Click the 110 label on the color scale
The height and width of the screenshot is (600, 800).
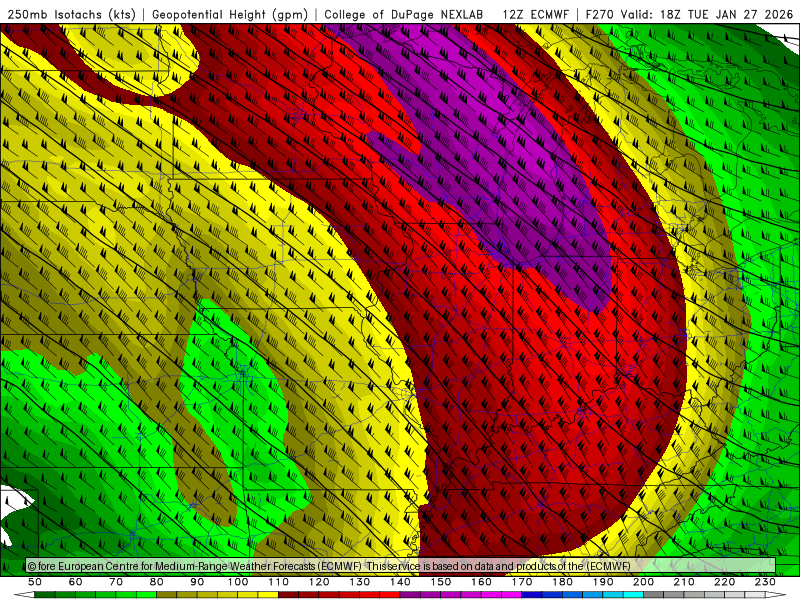point(279,582)
